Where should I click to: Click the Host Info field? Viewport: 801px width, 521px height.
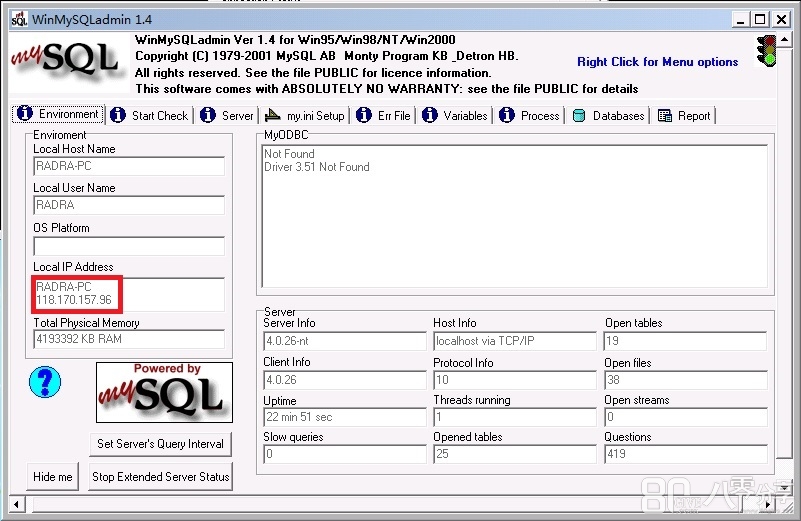click(515, 341)
